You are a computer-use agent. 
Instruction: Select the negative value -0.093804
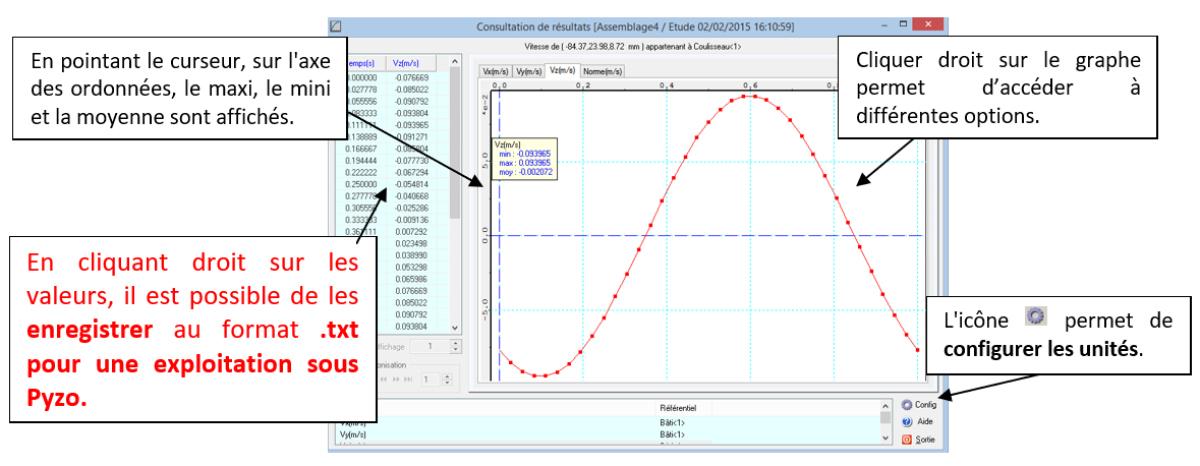(411, 112)
